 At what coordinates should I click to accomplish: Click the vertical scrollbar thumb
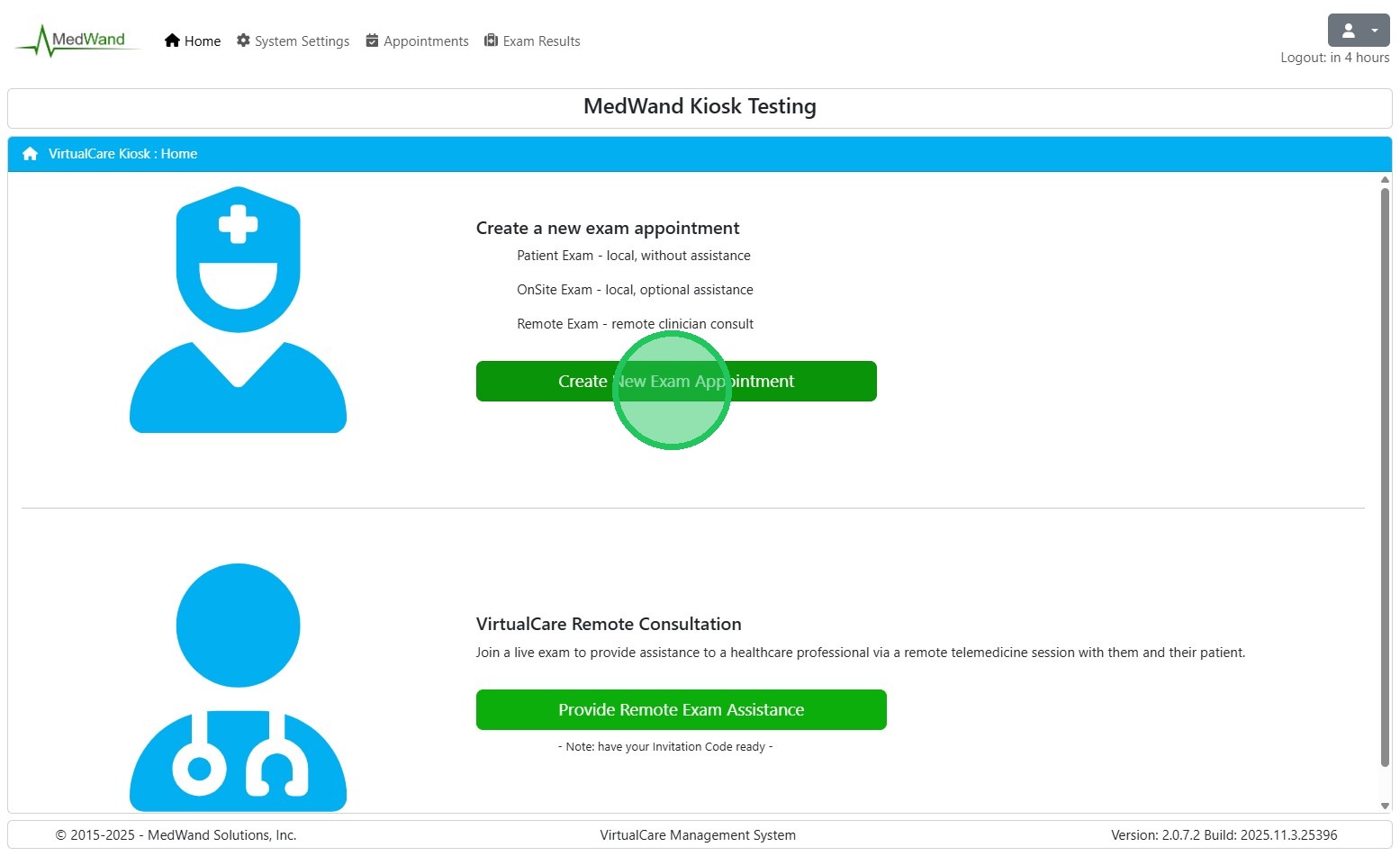[1385, 477]
